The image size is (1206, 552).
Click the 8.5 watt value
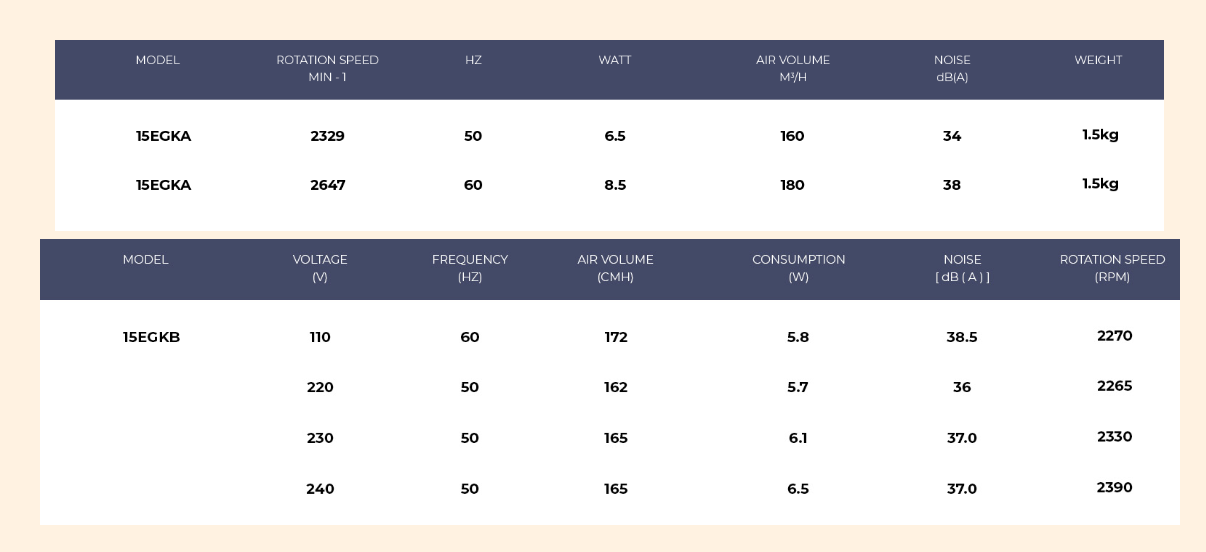point(615,185)
